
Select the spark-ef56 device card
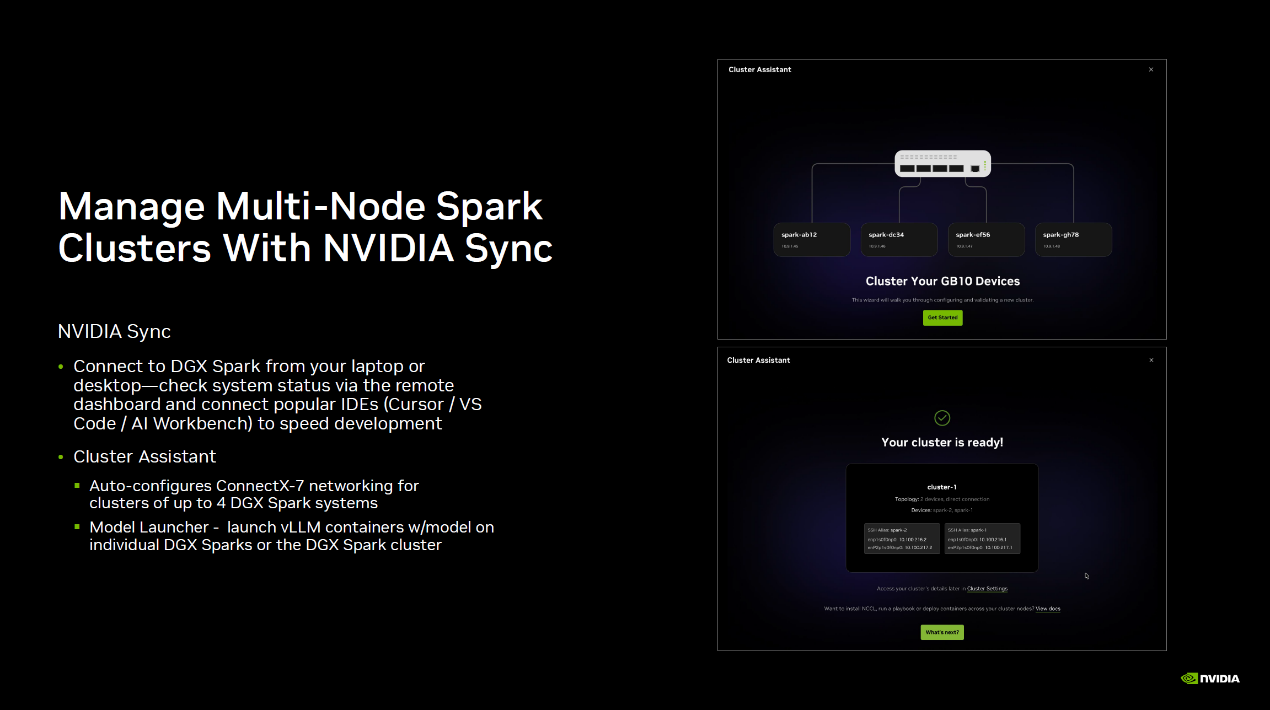click(986, 239)
